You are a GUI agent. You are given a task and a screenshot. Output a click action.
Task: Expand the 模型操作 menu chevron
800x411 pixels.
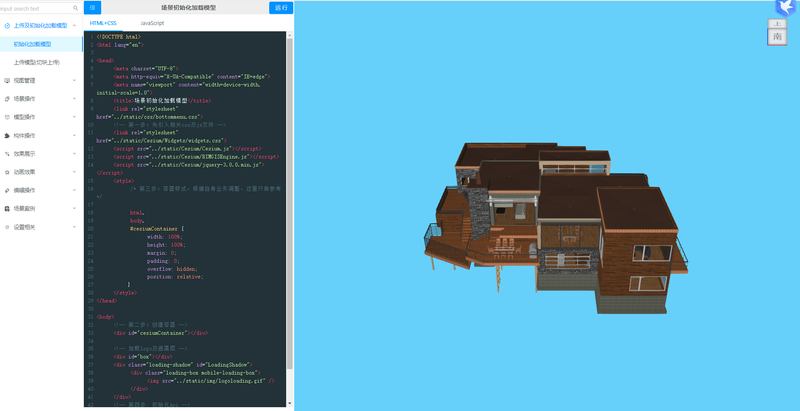pyautogui.click(x=74, y=117)
